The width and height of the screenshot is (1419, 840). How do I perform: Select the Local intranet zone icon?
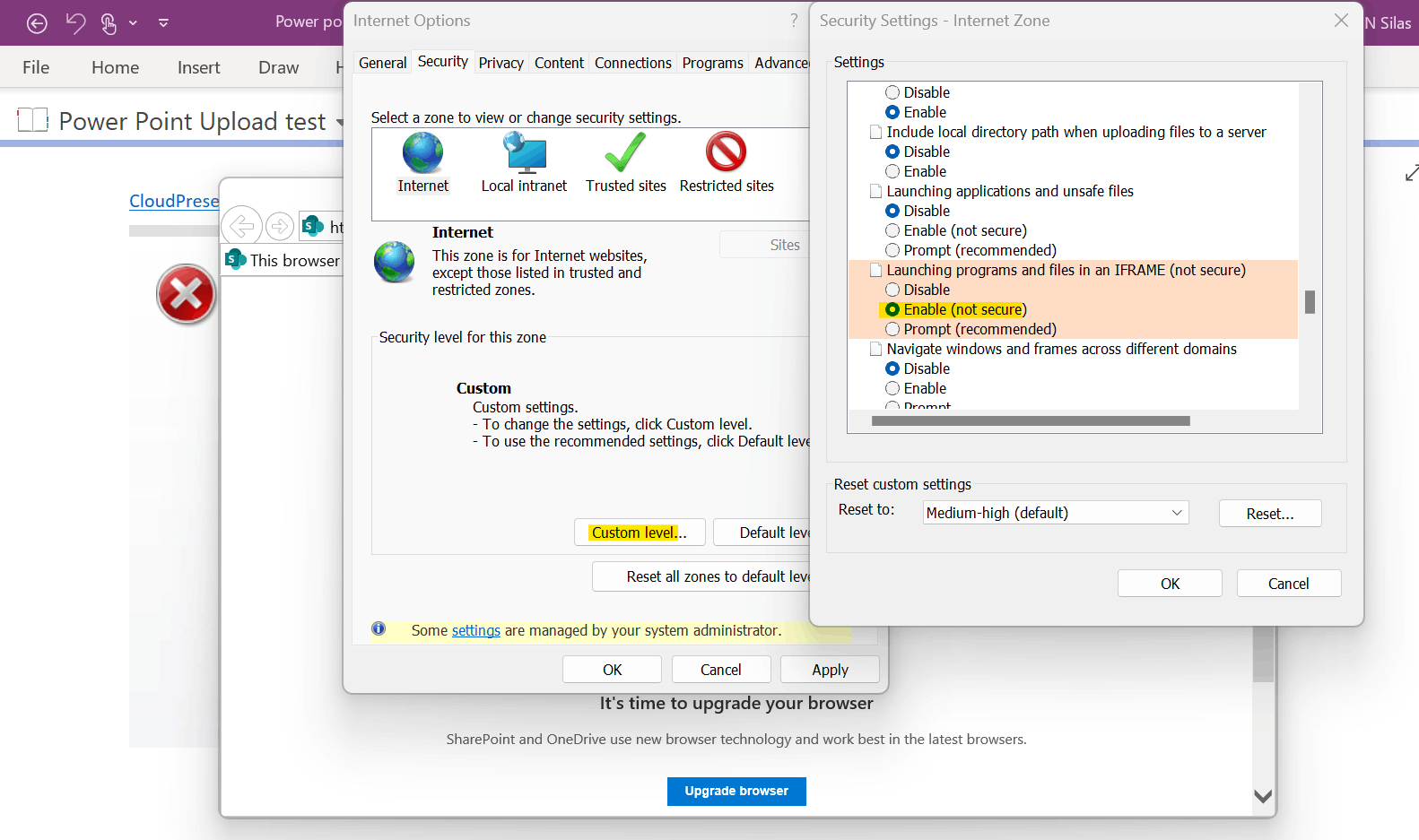[526, 152]
